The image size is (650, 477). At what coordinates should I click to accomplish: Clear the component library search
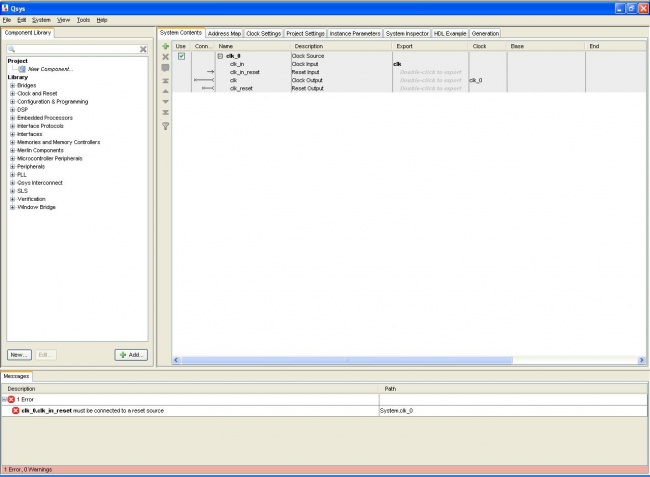point(143,49)
